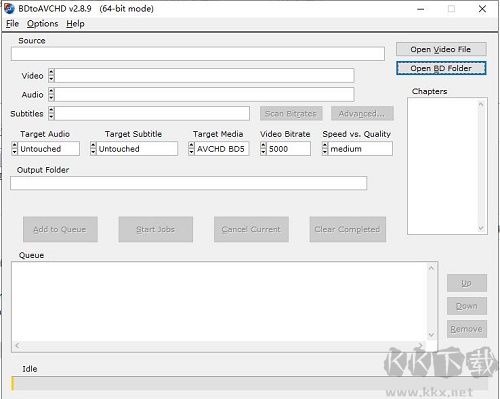Click the Target Subtitle Untouched field
Image resolution: width=500 pixels, height=399 pixels.
coord(137,149)
